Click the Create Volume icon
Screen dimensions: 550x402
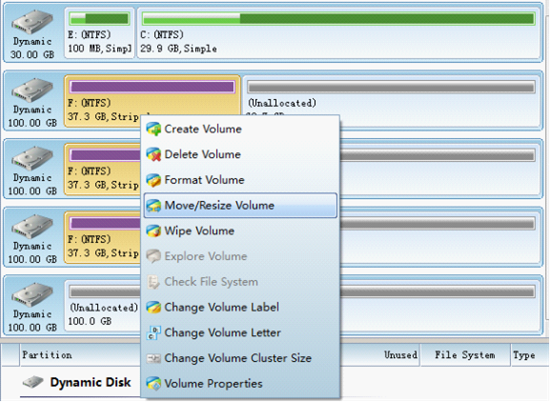pyautogui.click(x=154, y=129)
